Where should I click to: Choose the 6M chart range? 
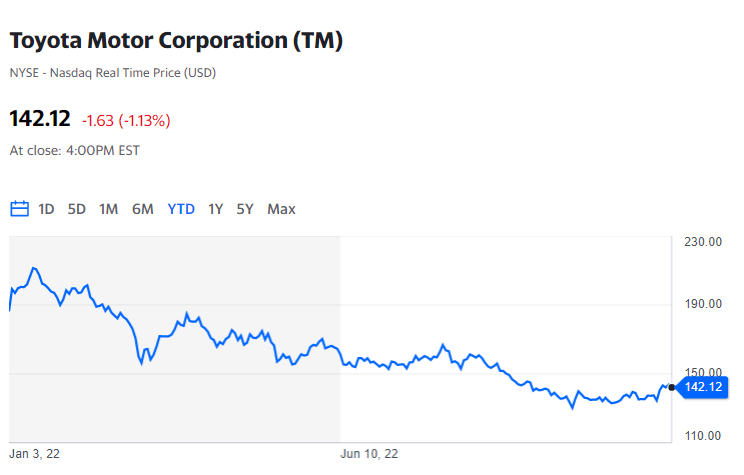point(143,209)
